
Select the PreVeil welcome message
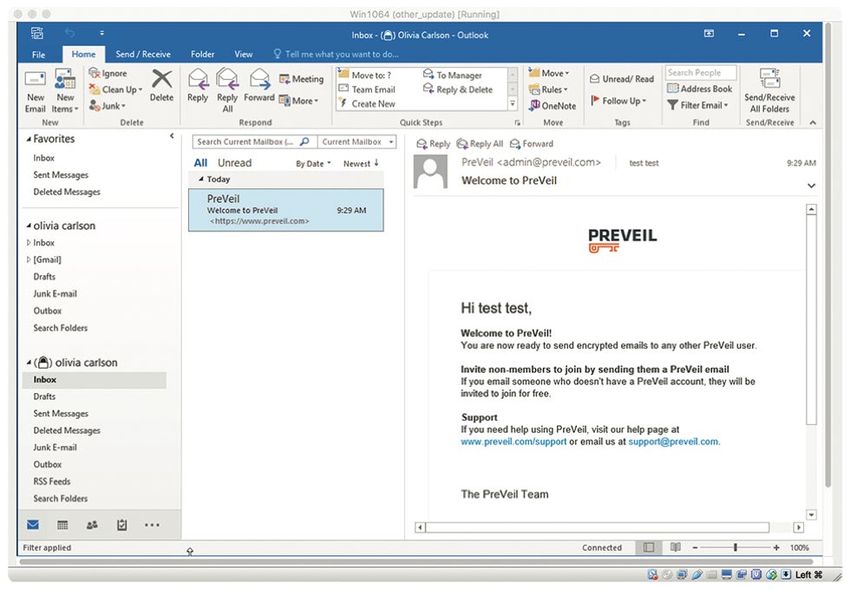point(286,210)
